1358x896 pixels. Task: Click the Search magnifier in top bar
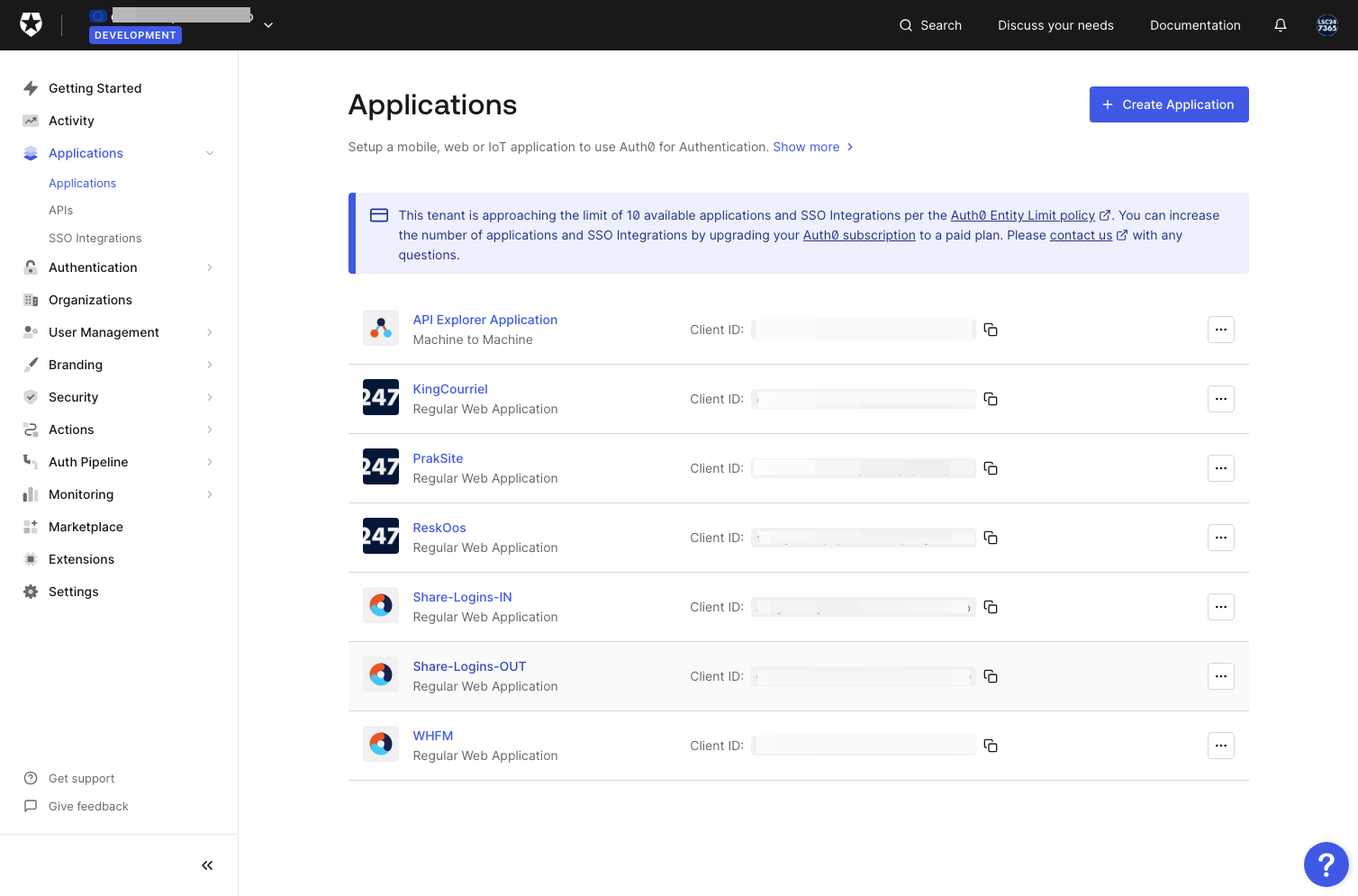point(906,25)
